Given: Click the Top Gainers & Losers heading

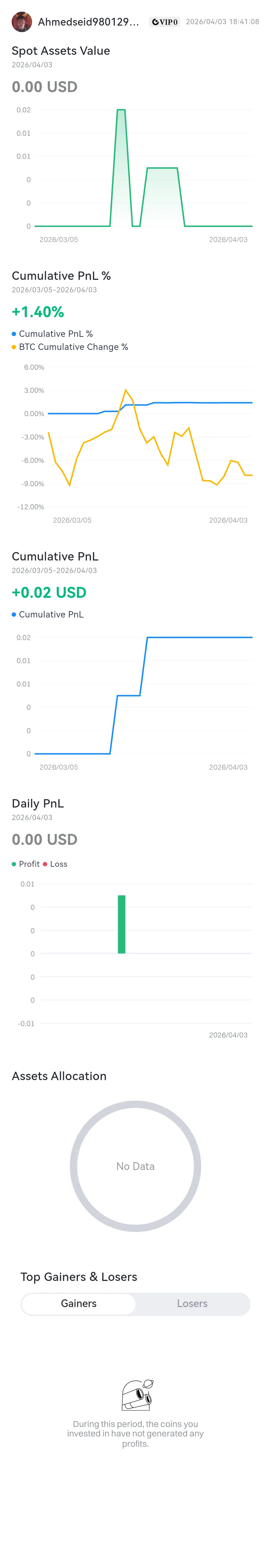Looking at the screenshot, I should click(x=79, y=1276).
